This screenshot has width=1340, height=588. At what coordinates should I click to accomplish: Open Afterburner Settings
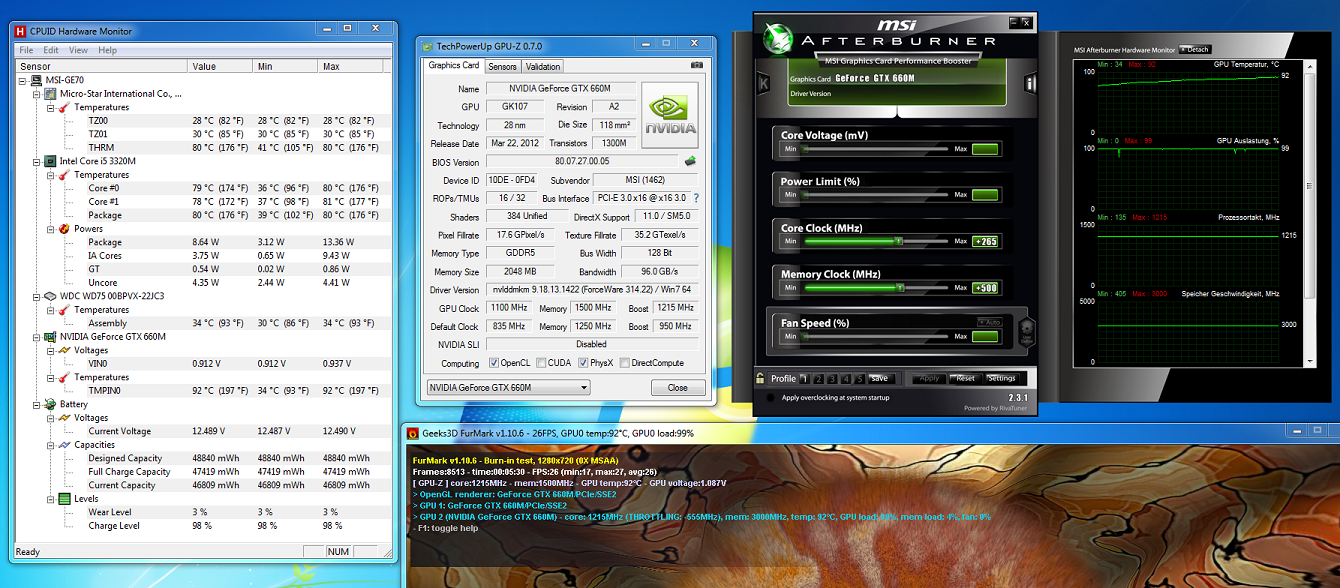(1001, 379)
